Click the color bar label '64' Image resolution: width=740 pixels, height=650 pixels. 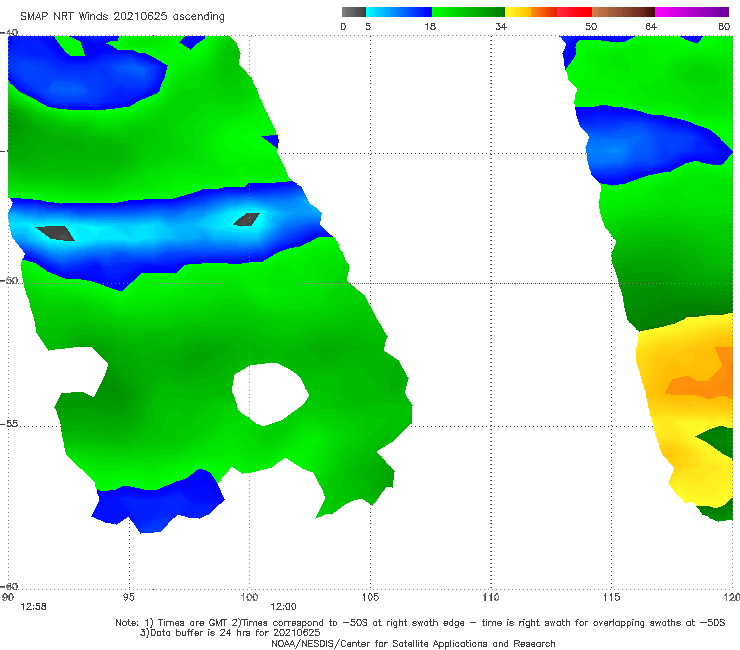(651, 26)
